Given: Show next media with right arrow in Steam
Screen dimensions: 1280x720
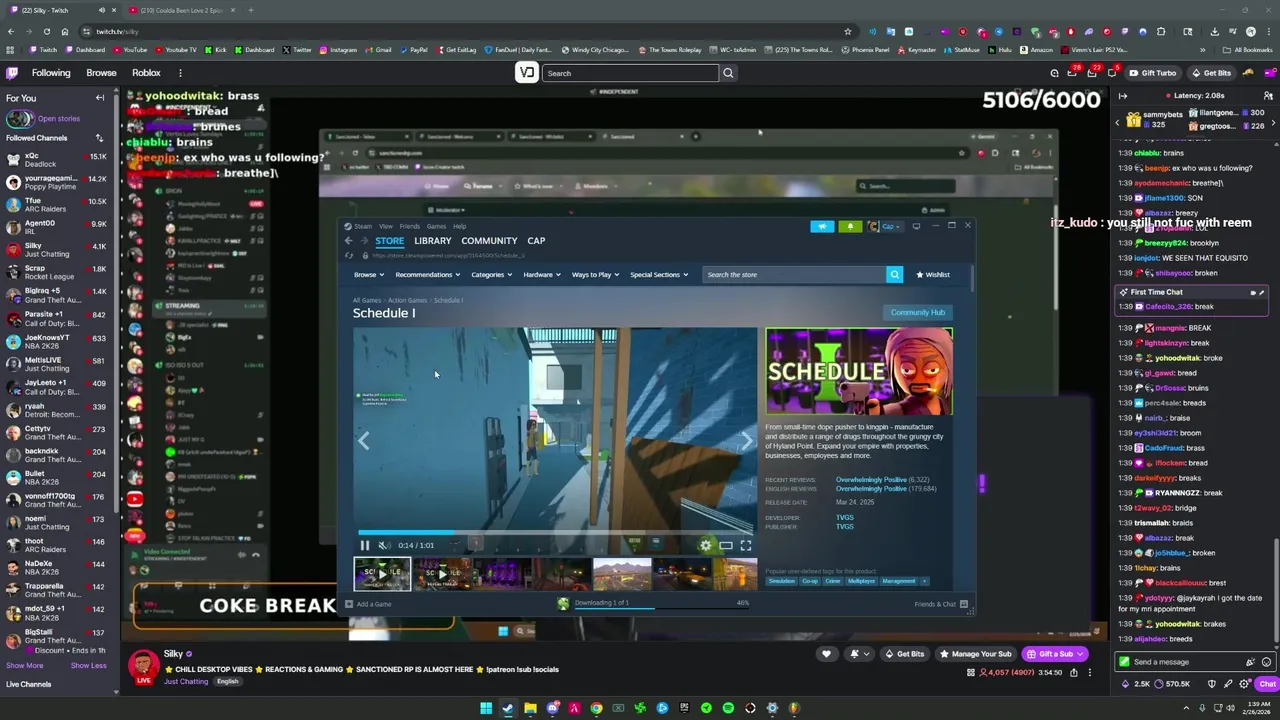Looking at the screenshot, I should [x=746, y=441].
